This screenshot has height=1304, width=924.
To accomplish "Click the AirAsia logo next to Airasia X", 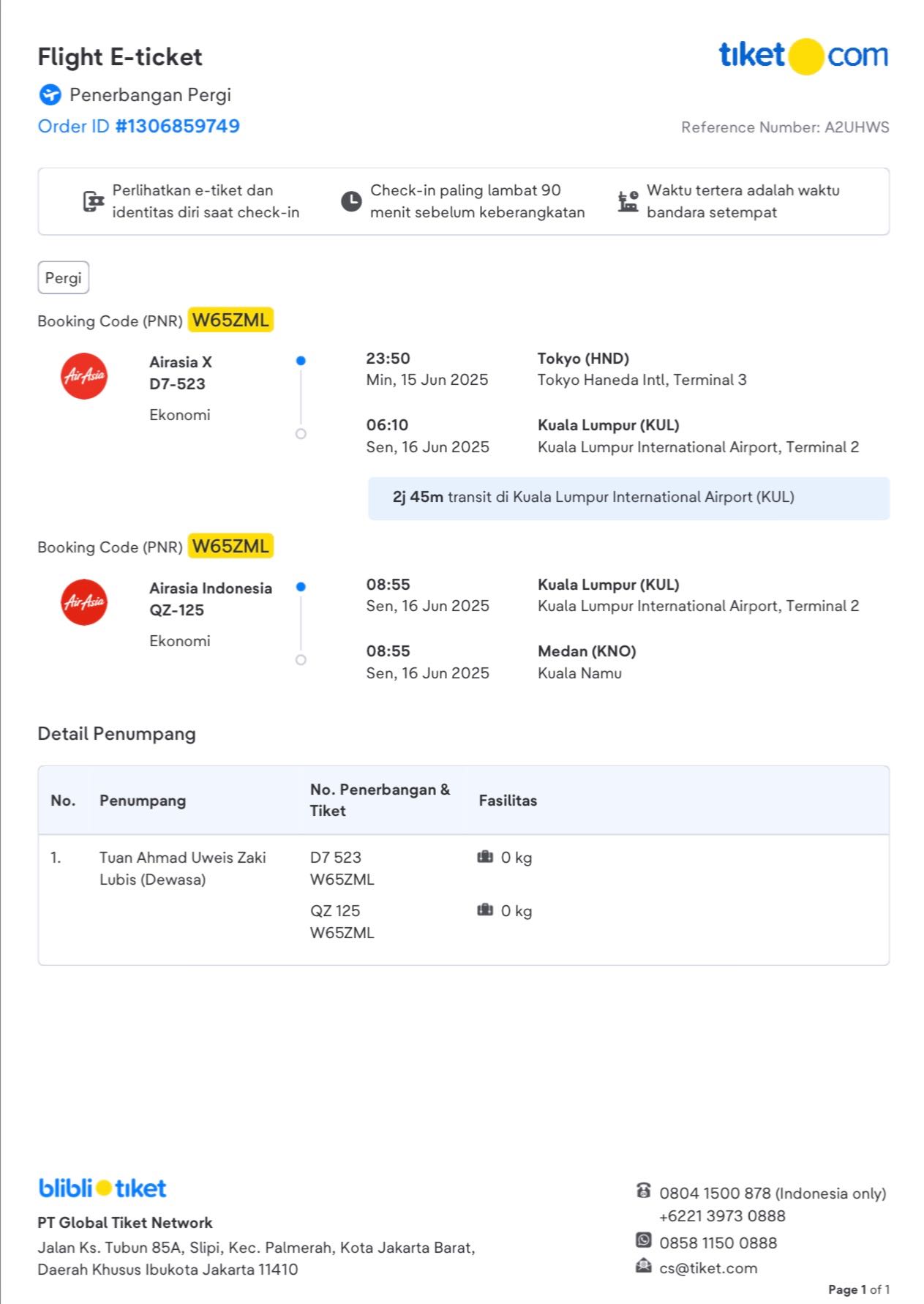I will coord(84,376).
